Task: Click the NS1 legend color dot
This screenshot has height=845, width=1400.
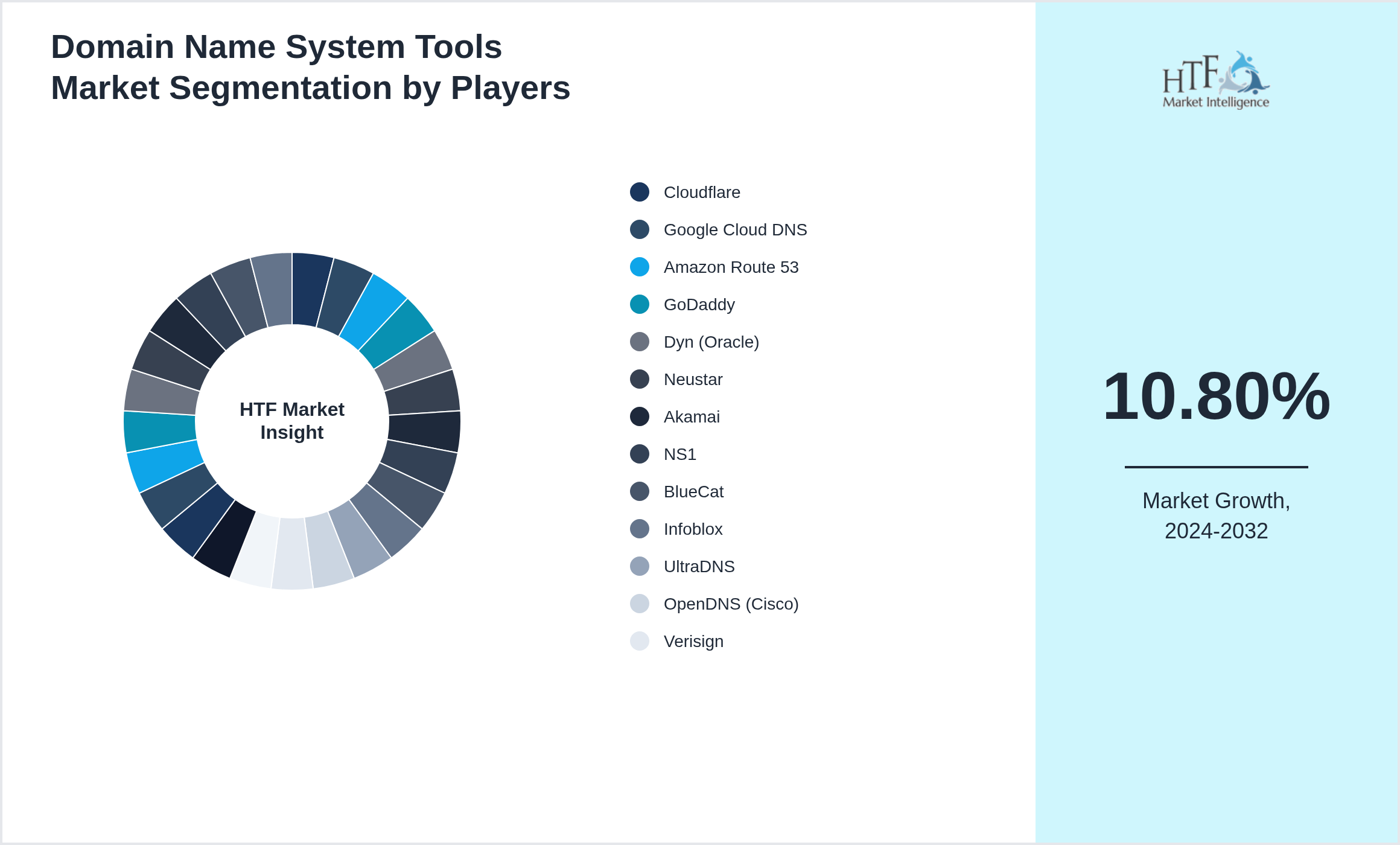Action: pos(640,454)
